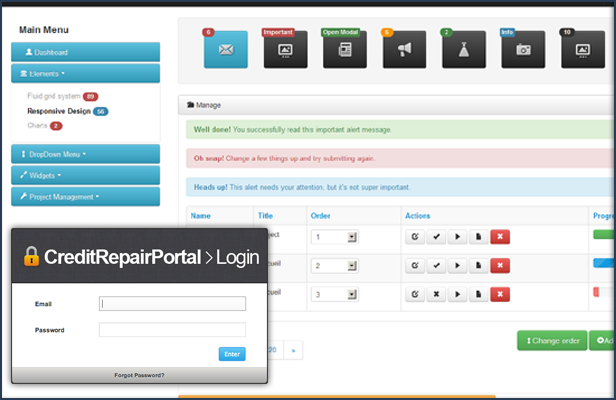Expand the DropDown Menu section
This screenshot has width=616, height=400.
click(x=85, y=154)
